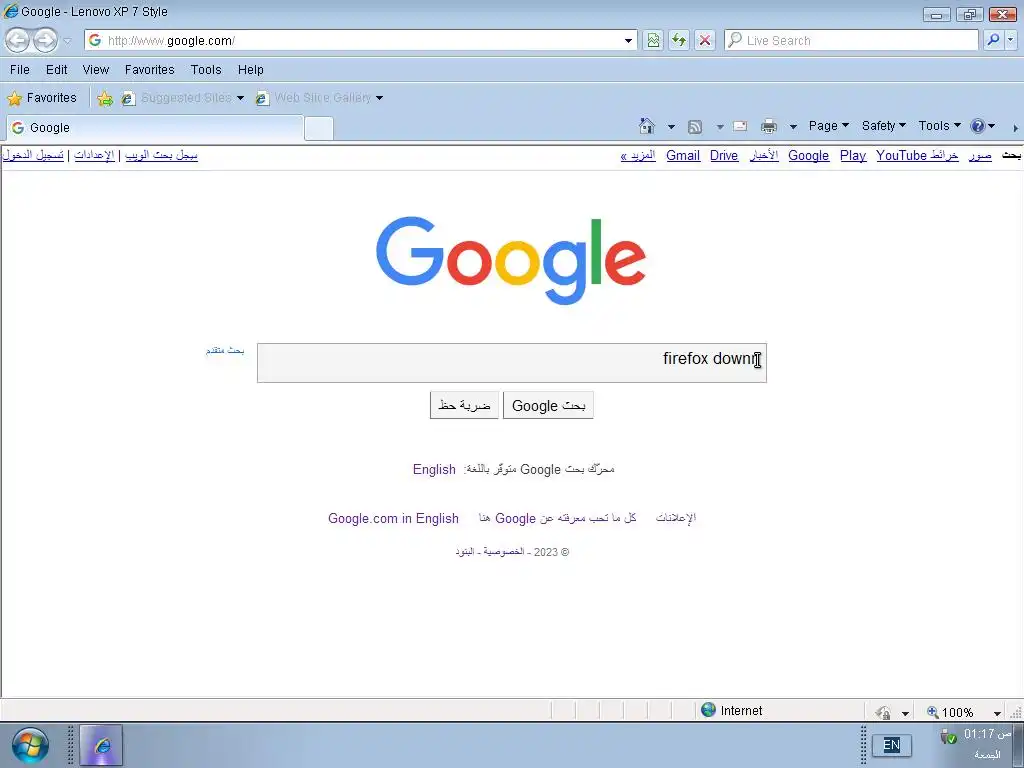Open the Favorites star button
This screenshot has width=1024, height=768.
[42, 98]
